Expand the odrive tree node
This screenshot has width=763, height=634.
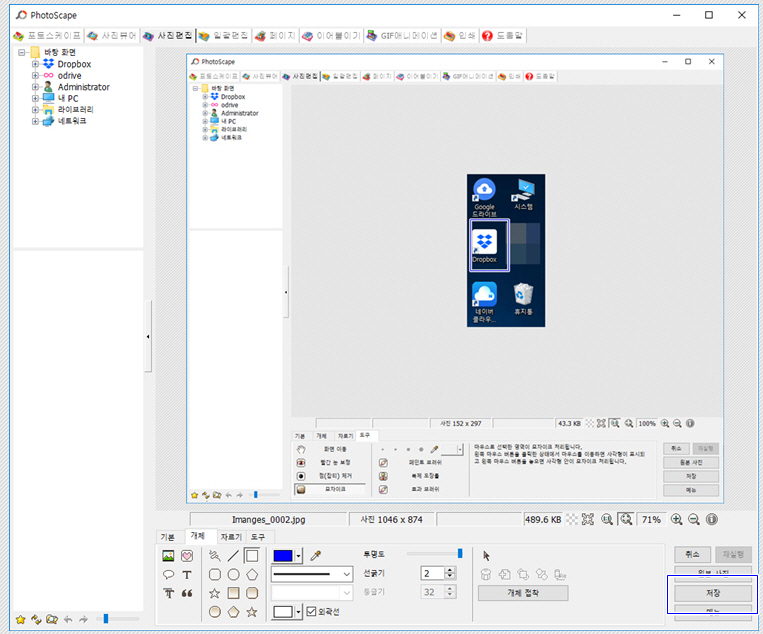[x=35, y=75]
